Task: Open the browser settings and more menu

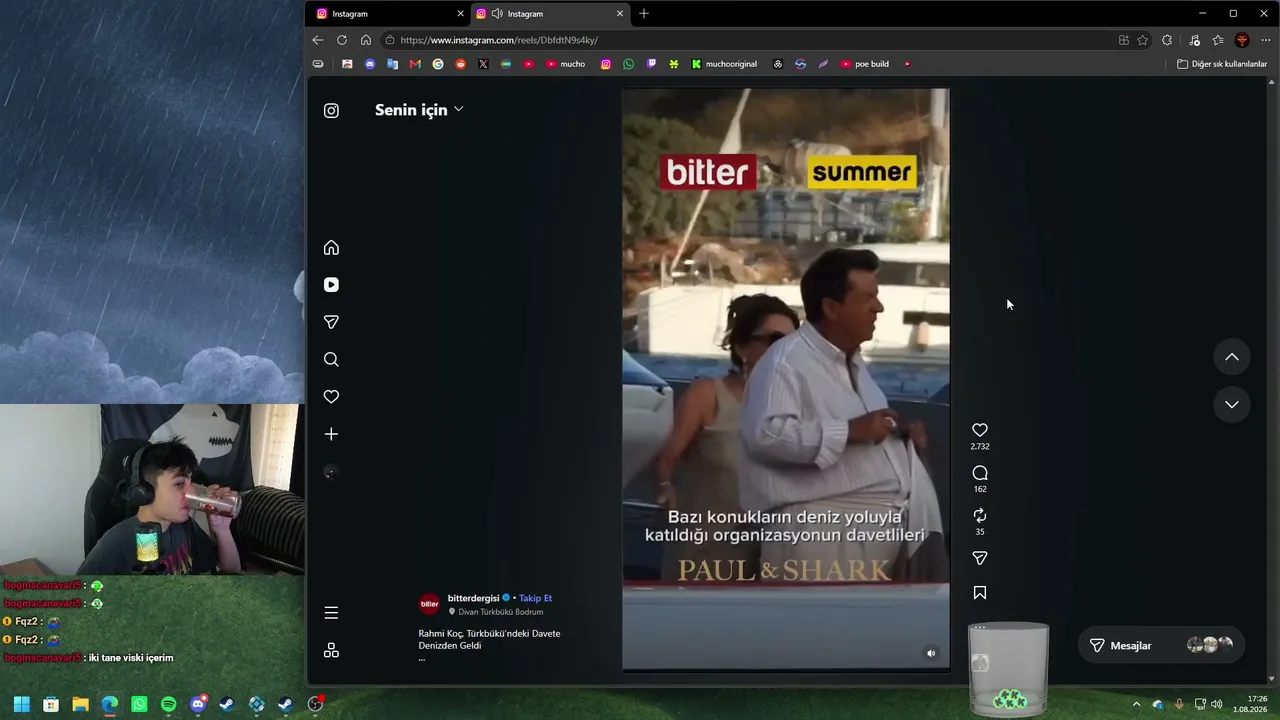Action: coord(1266,40)
